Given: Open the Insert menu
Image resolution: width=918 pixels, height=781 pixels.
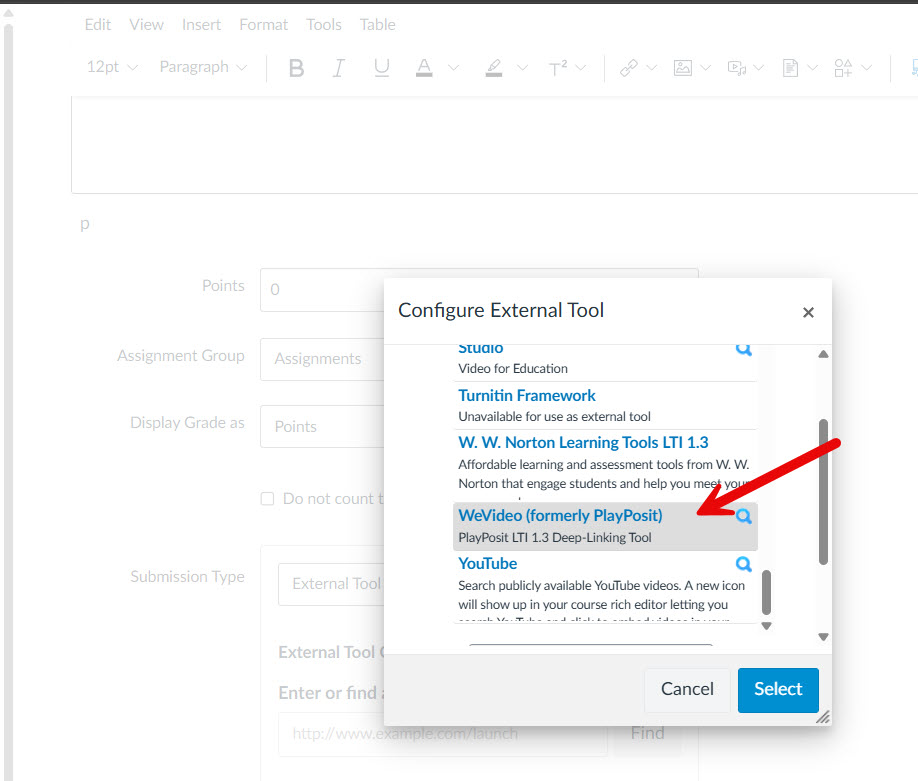Looking at the screenshot, I should (201, 24).
